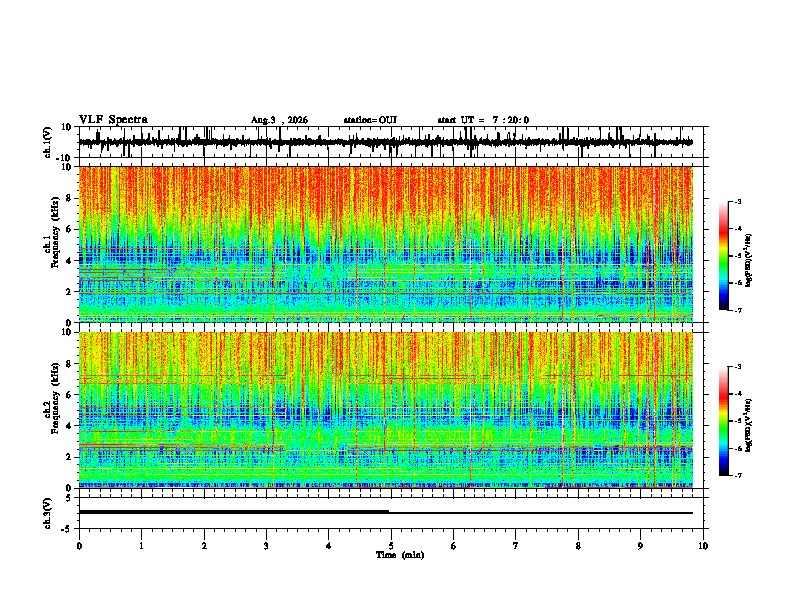Click time-axis tick label "9"
792x612 pixels.
point(640,546)
